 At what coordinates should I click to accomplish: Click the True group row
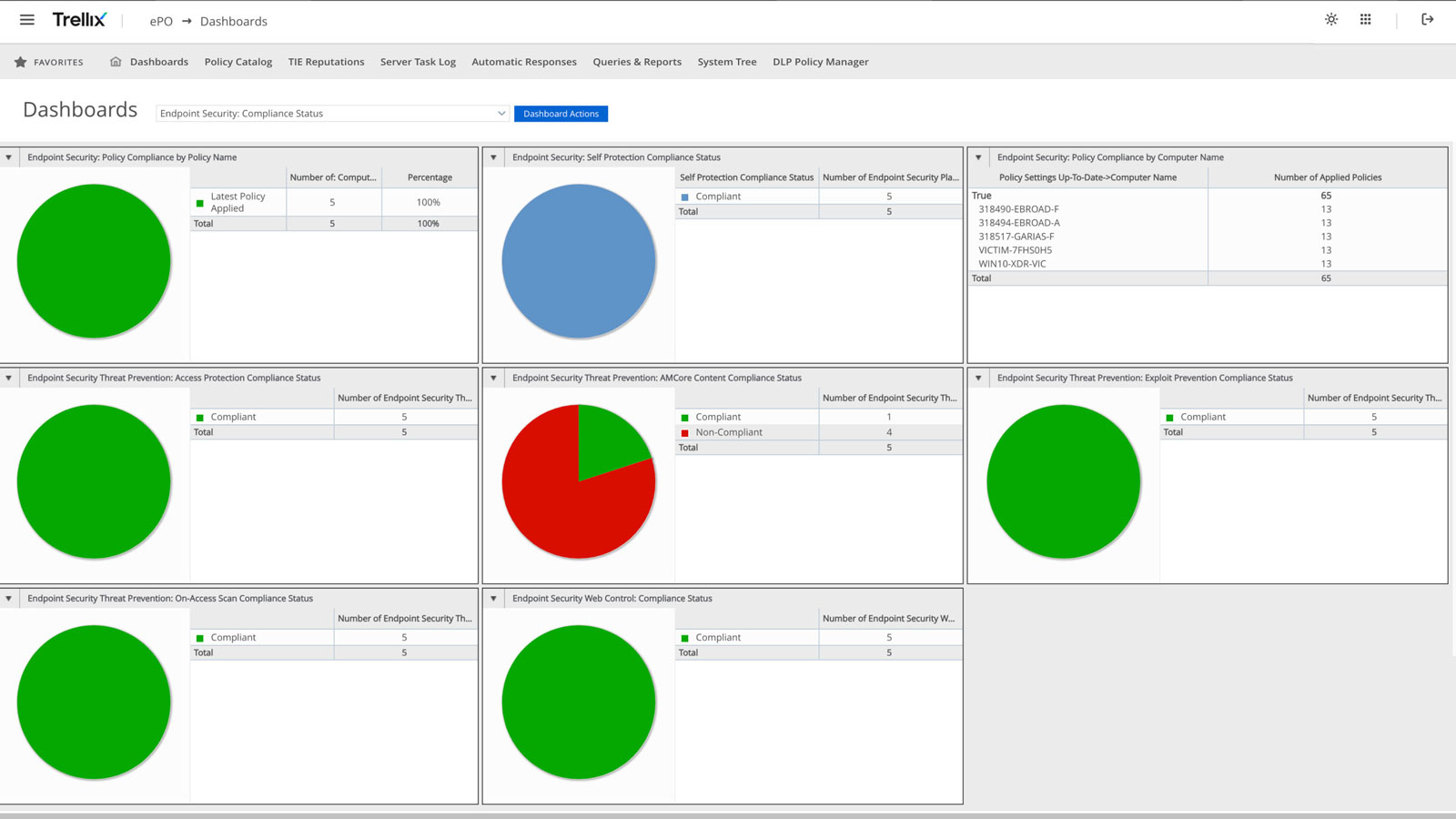(1208, 196)
